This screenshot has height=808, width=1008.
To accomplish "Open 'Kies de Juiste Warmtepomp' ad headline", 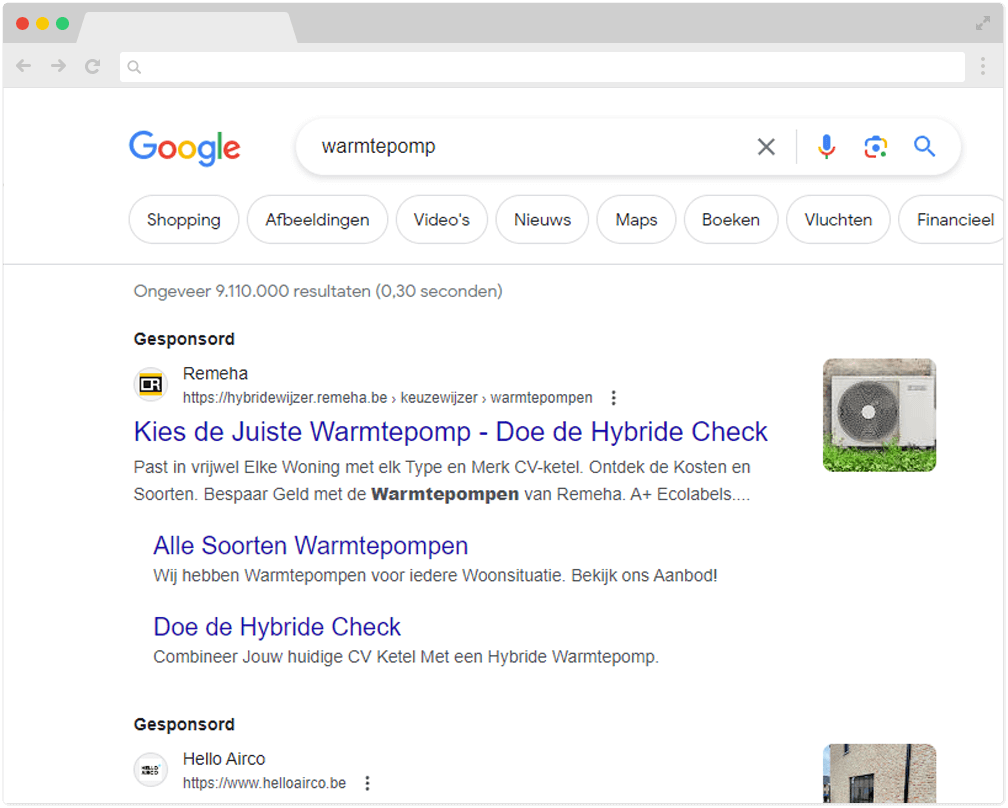I will pos(451,432).
